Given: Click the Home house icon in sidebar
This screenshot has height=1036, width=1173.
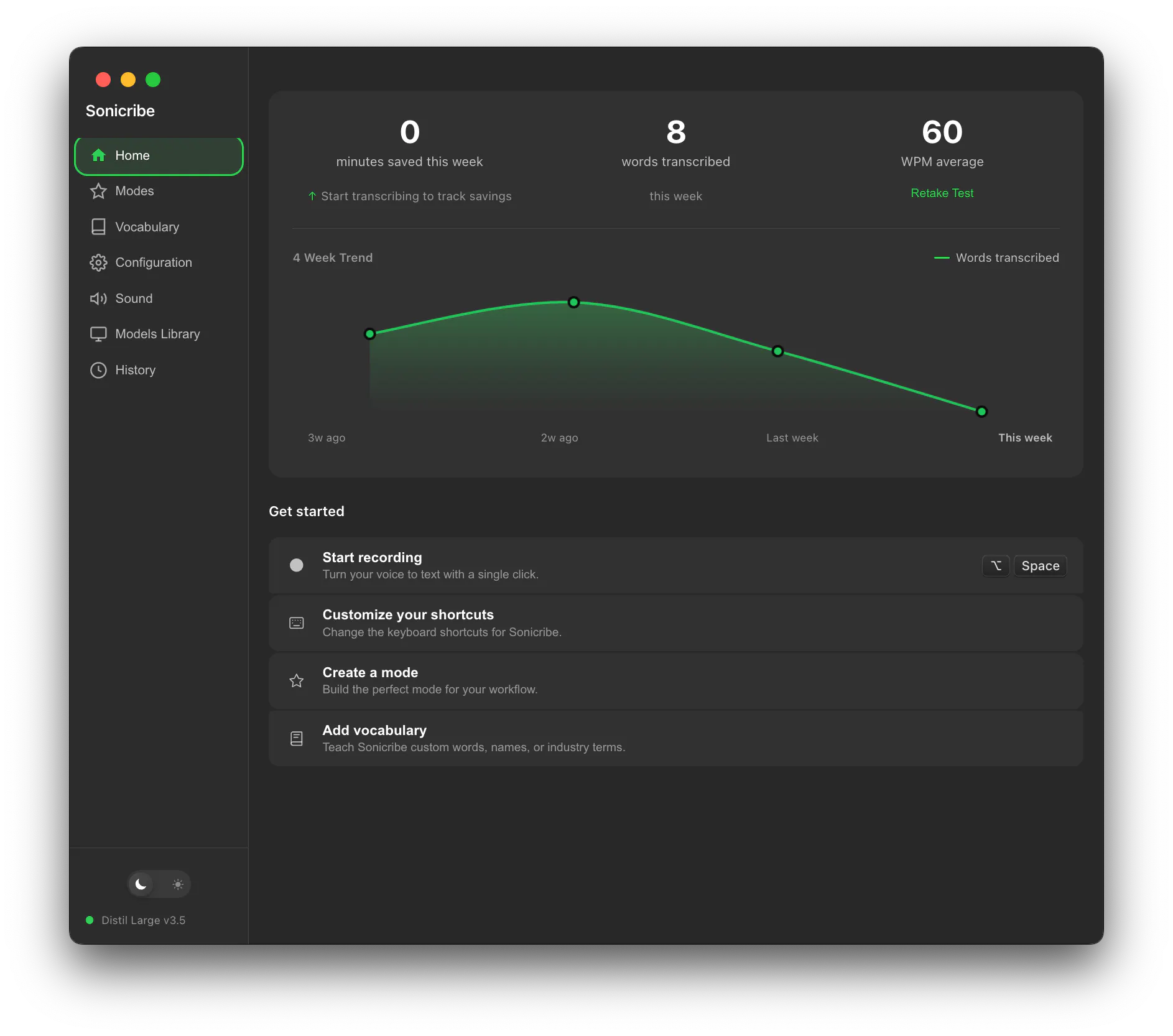Looking at the screenshot, I should point(98,155).
